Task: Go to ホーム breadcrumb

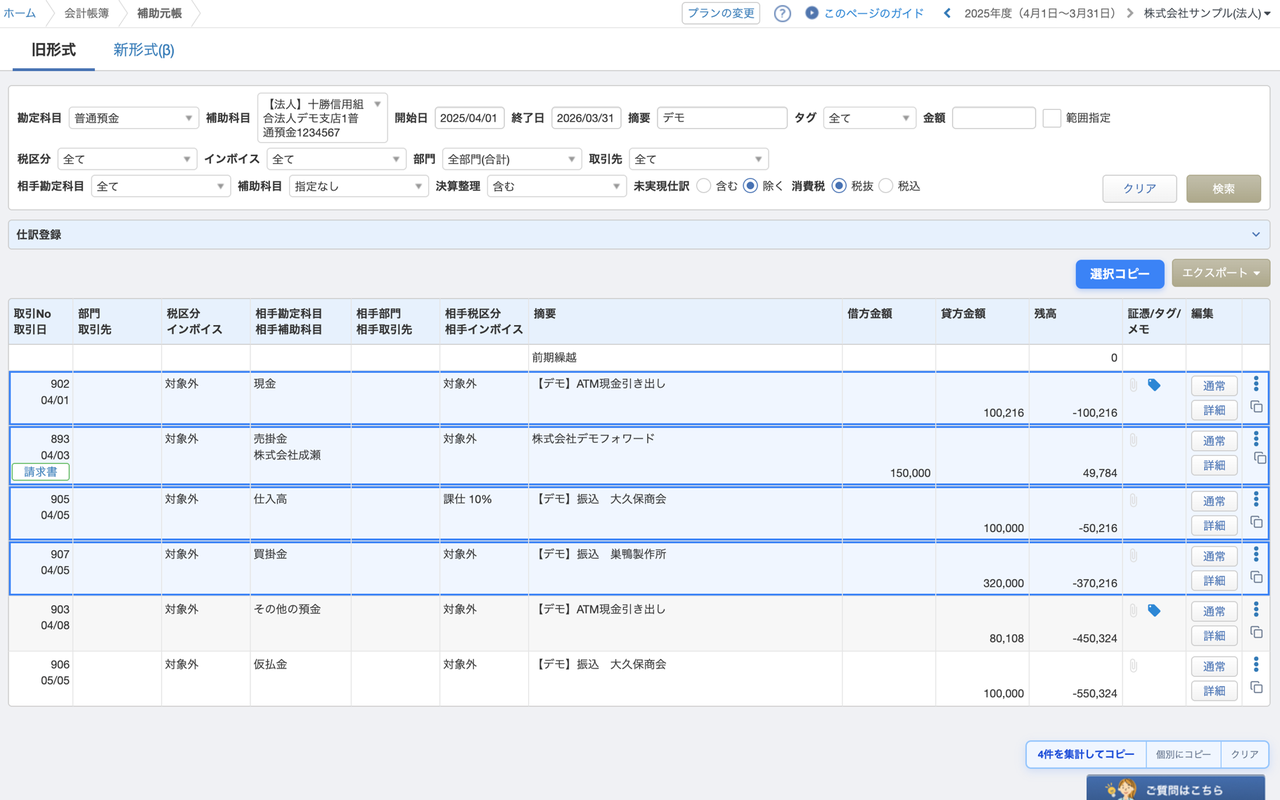Action: 20,14
